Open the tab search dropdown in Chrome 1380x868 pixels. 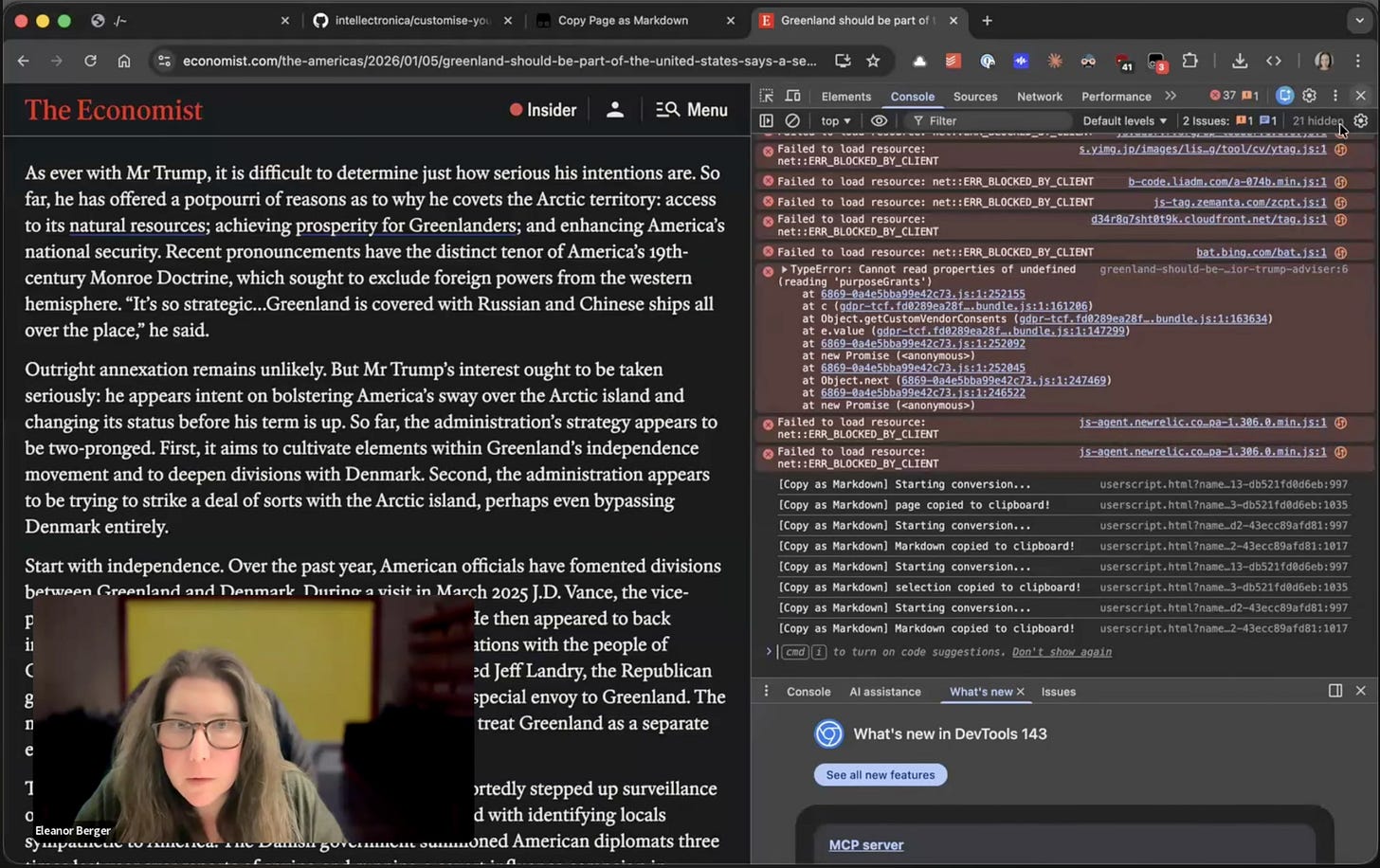click(x=1360, y=20)
